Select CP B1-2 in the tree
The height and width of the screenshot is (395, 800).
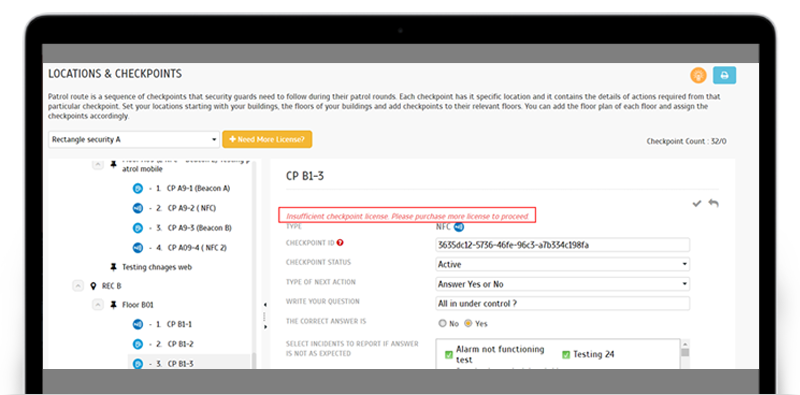point(180,344)
